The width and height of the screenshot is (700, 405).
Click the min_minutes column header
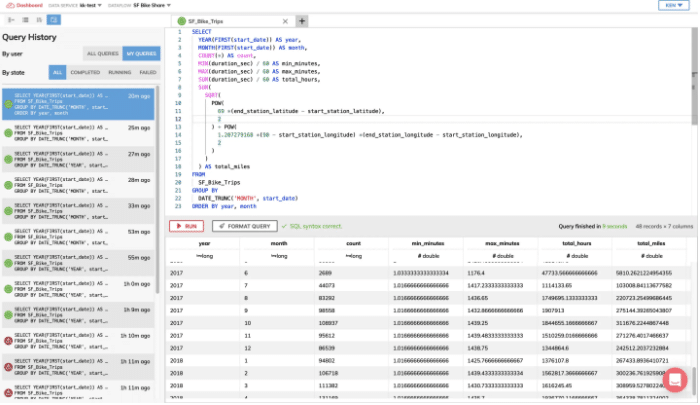[428, 243]
